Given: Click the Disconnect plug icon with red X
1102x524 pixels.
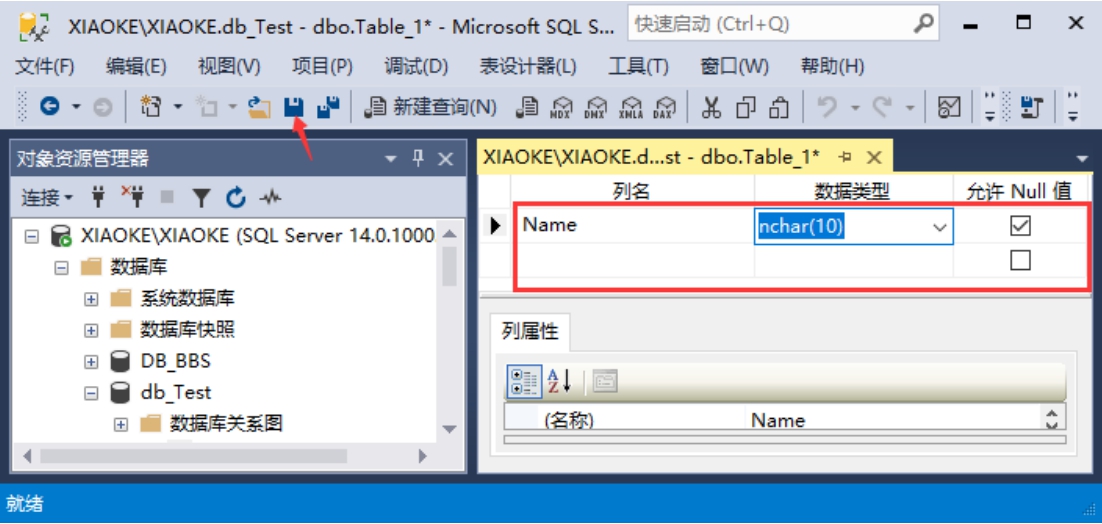Looking at the screenshot, I should [x=131, y=197].
